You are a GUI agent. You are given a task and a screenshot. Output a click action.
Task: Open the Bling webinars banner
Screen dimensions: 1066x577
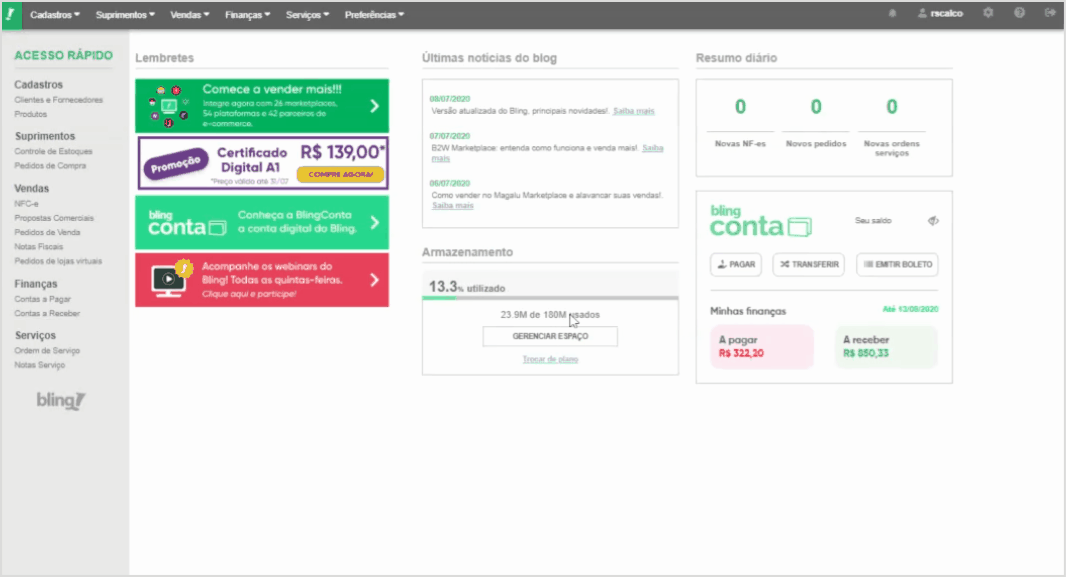click(x=262, y=280)
